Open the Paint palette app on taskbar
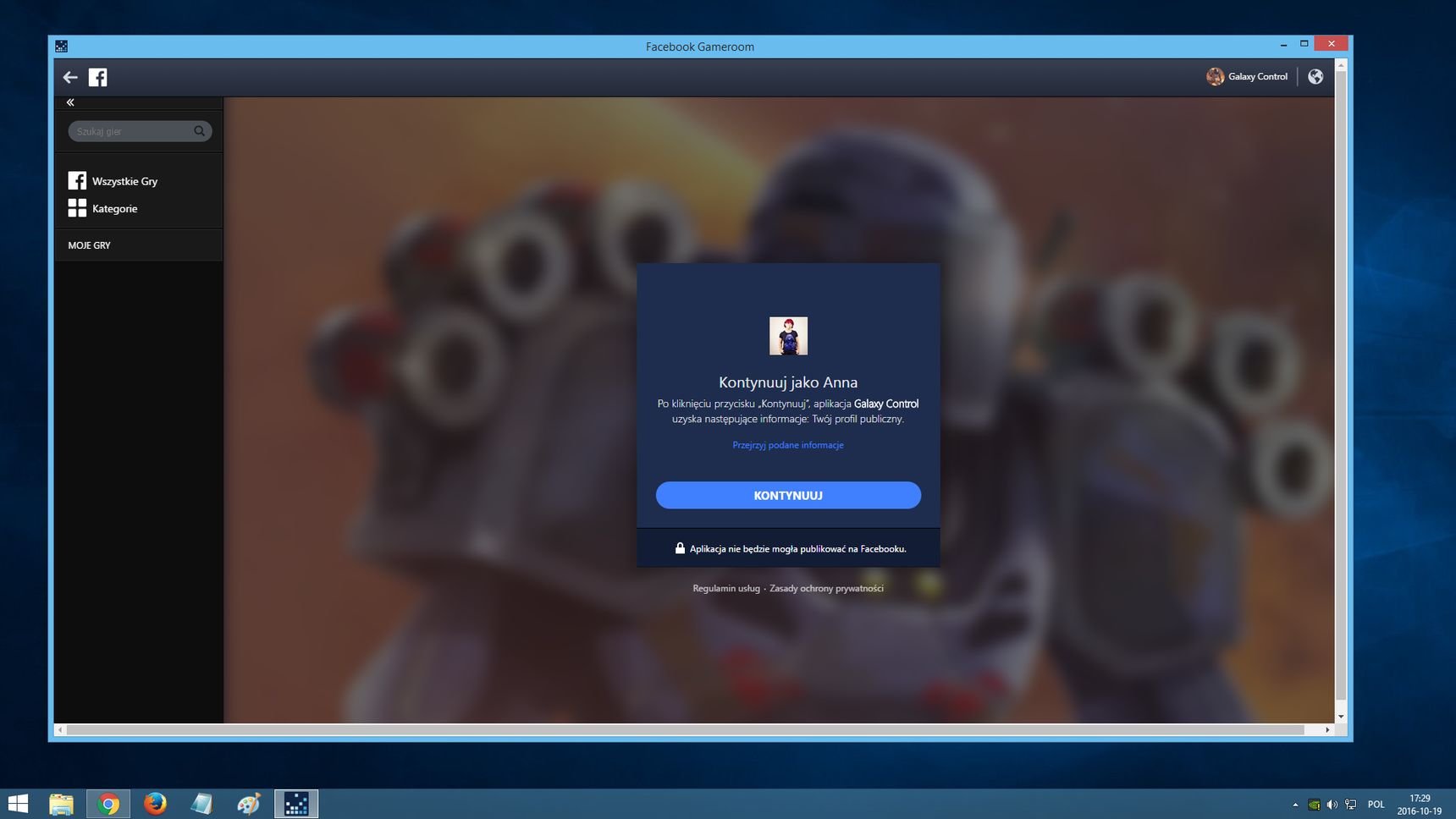The width and height of the screenshot is (1456, 819). [x=249, y=803]
